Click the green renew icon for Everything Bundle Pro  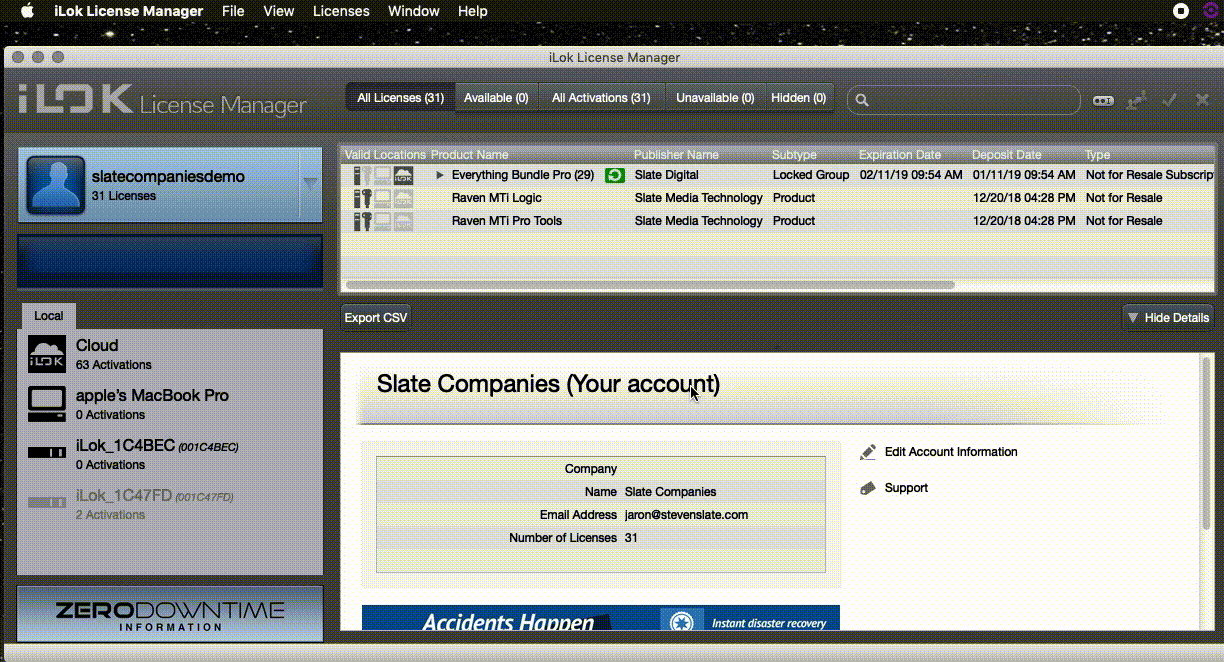(x=614, y=175)
